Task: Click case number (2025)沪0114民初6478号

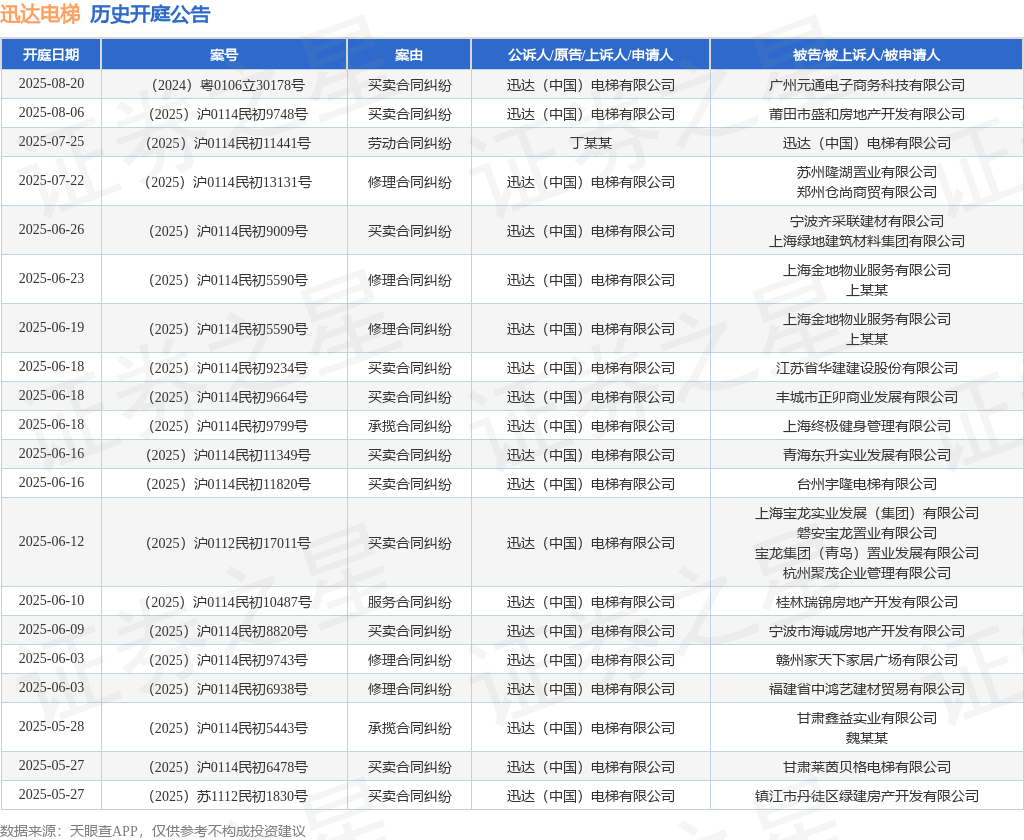Action: point(224,767)
